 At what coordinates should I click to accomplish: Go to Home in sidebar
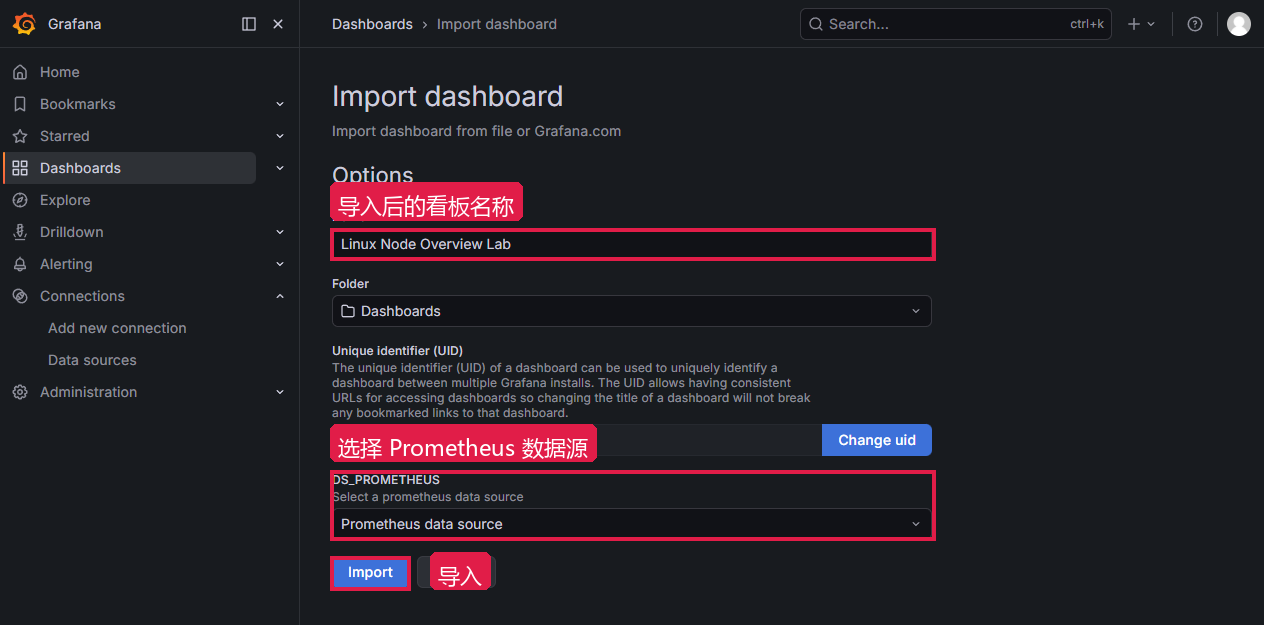(x=59, y=72)
